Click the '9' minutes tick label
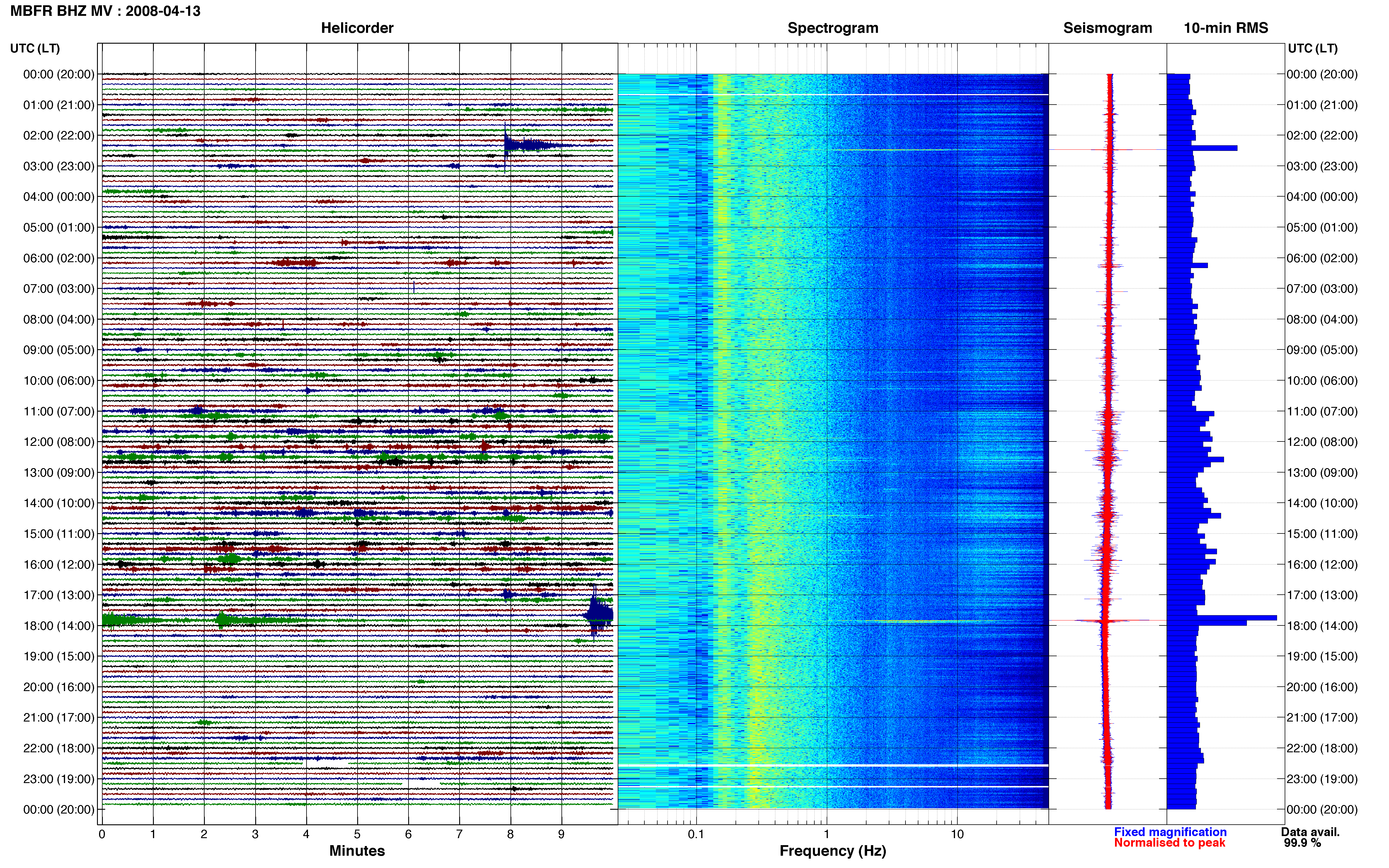This screenshot has height=868, width=1389. 561,834
